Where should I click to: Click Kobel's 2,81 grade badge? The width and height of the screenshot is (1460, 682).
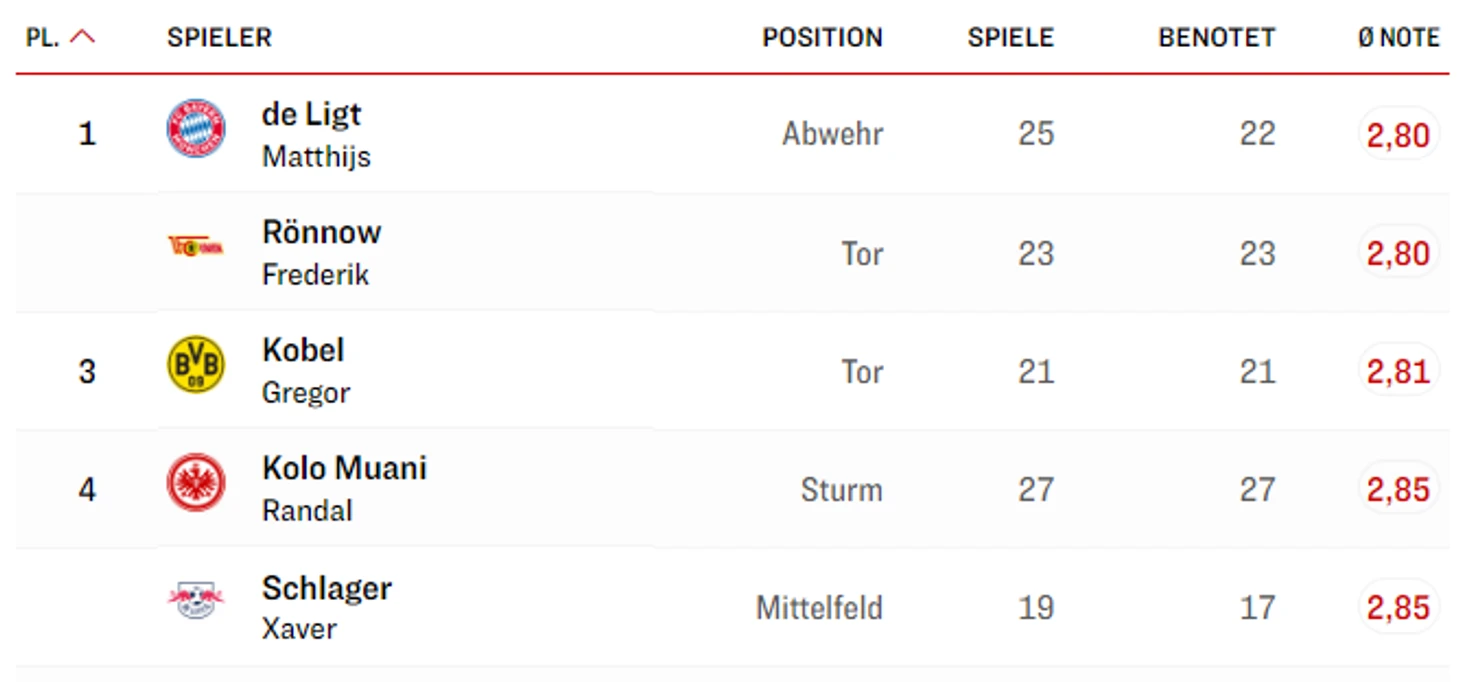[x=1398, y=371]
